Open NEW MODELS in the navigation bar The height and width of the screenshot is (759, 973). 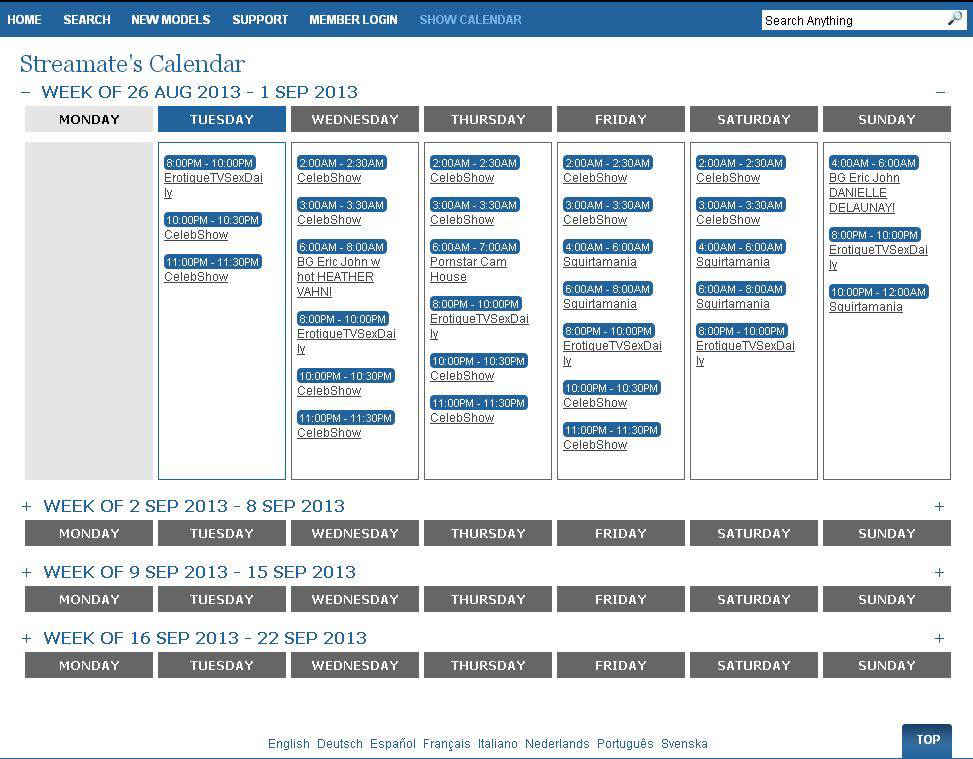pyautogui.click(x=171, y=20)
